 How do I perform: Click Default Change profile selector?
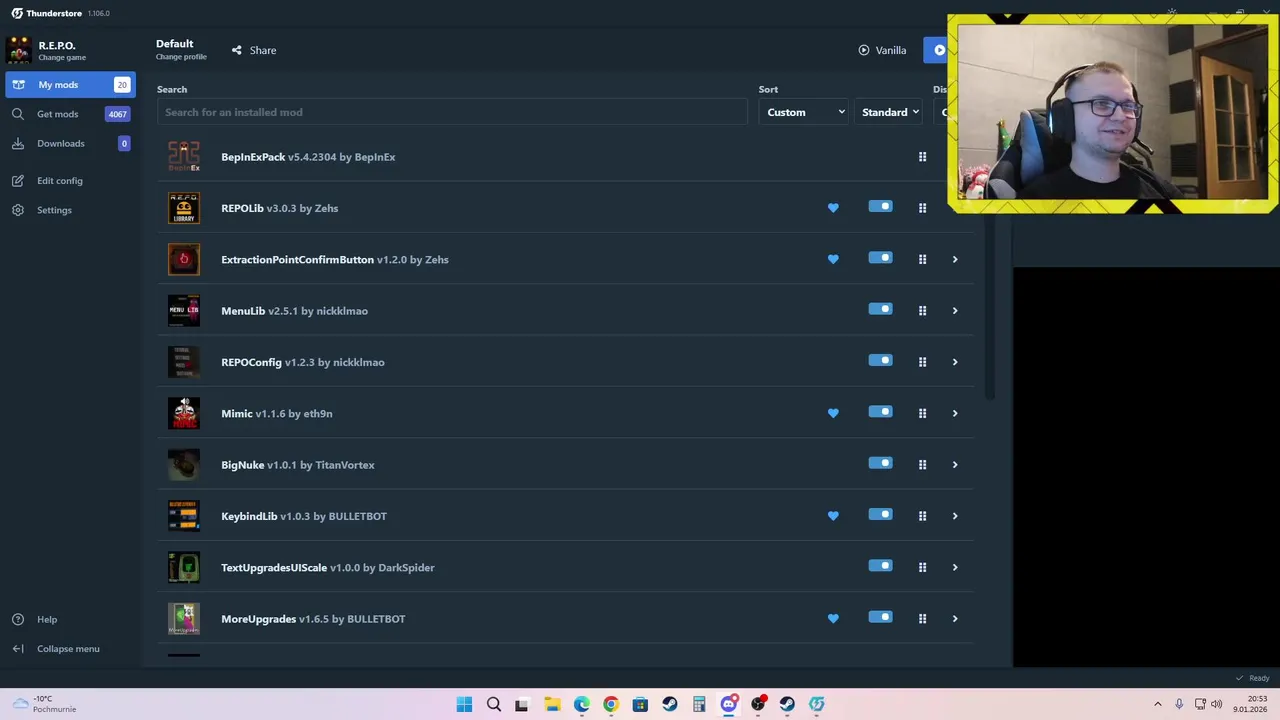[181, 49]
